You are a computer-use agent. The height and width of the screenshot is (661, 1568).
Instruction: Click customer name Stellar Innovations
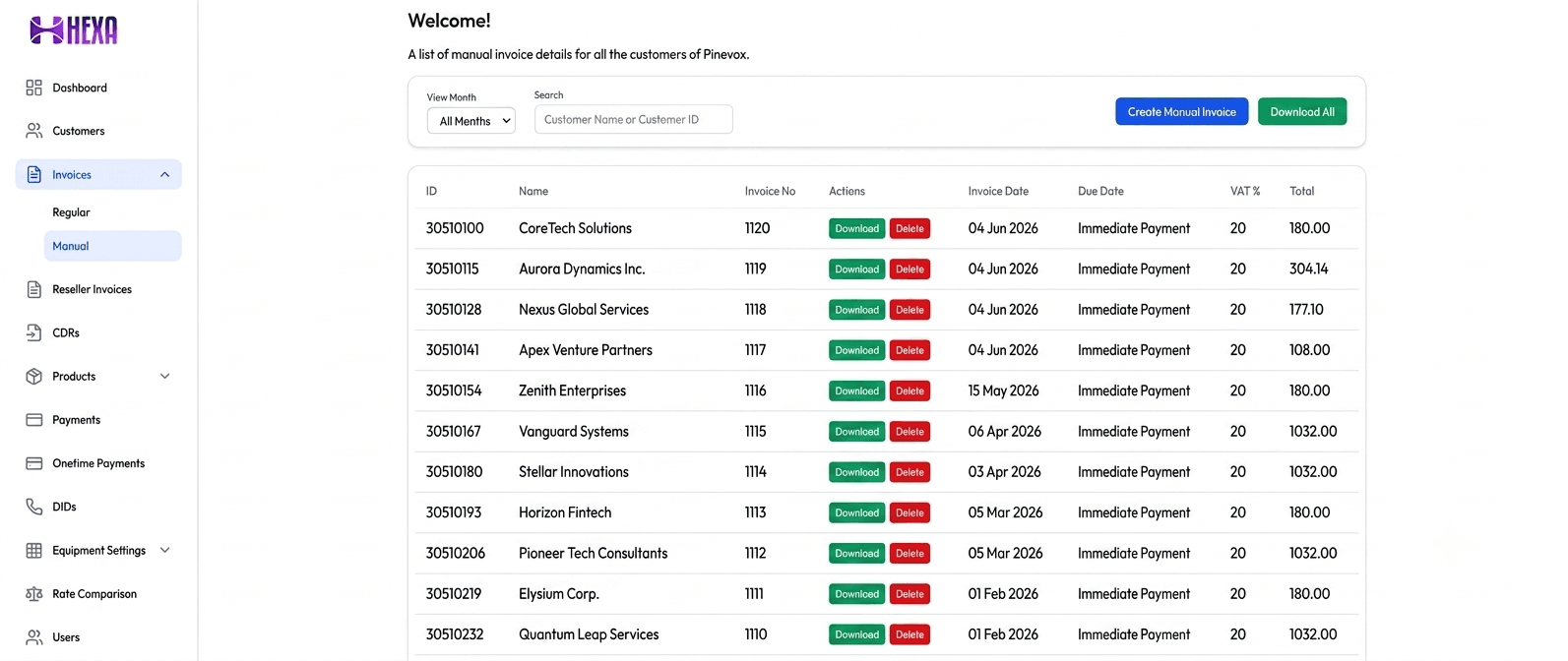coord(574,472)
